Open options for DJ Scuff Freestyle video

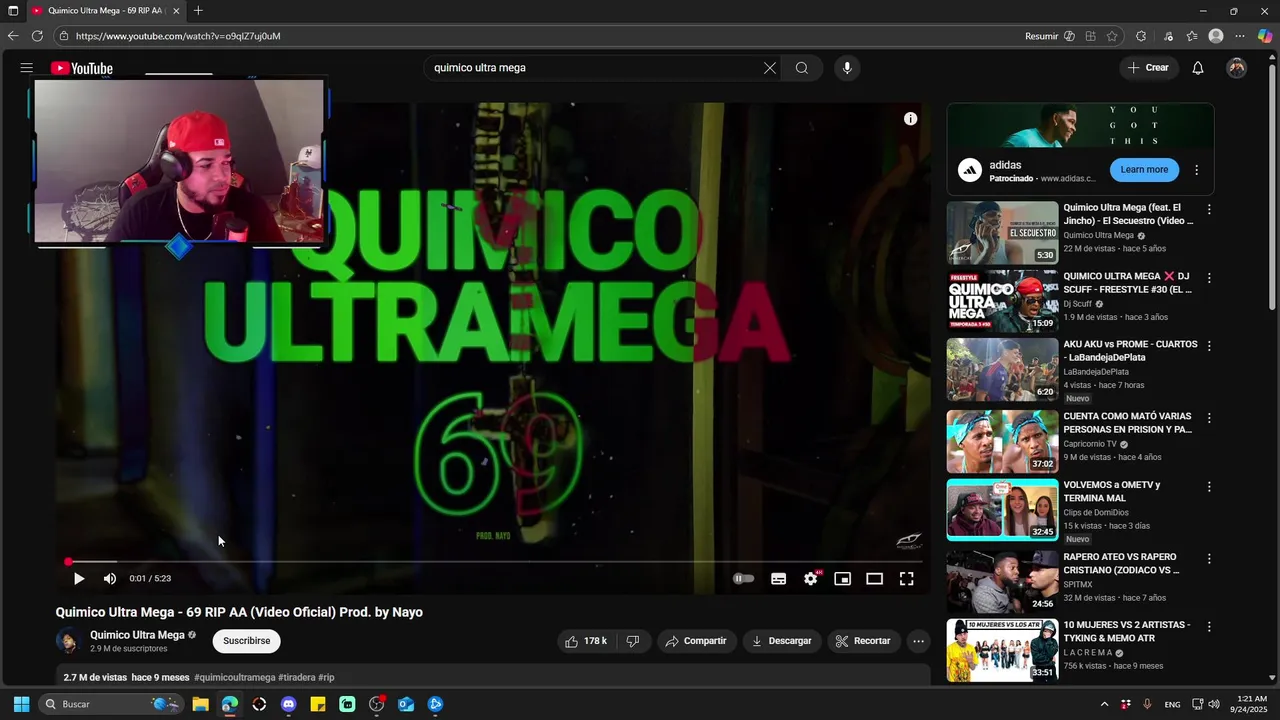(1209, 278)
